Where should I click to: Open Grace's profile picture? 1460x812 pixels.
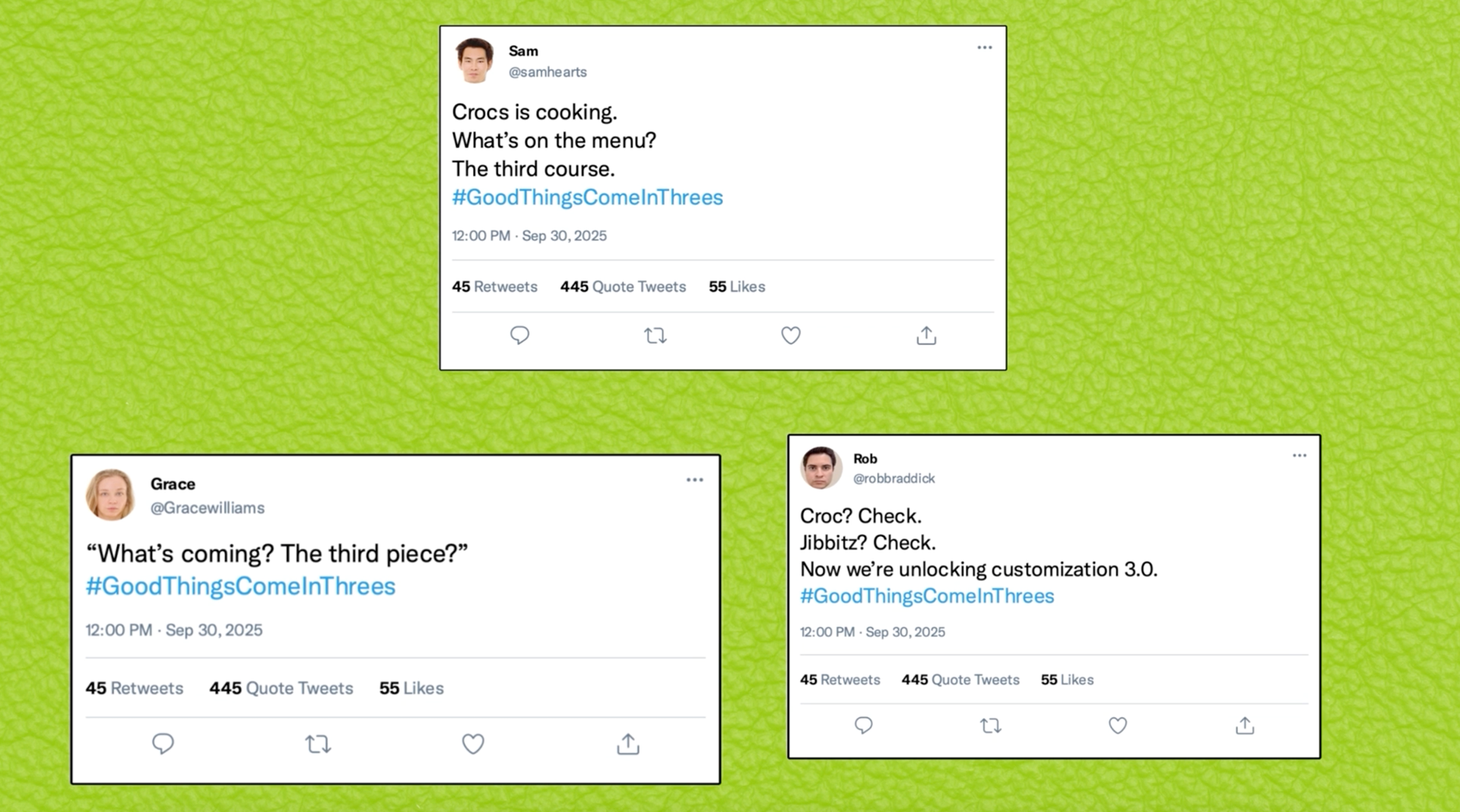point(111,495)
